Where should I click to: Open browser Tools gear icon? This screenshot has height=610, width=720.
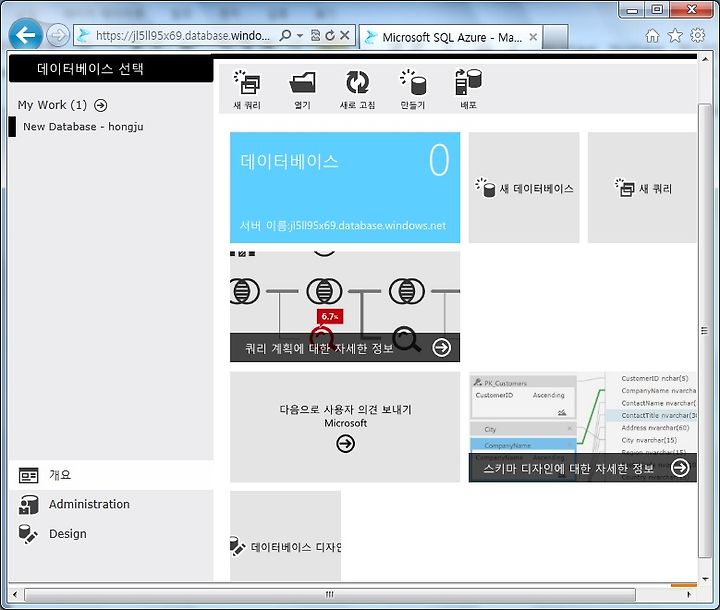pos(698,35)
